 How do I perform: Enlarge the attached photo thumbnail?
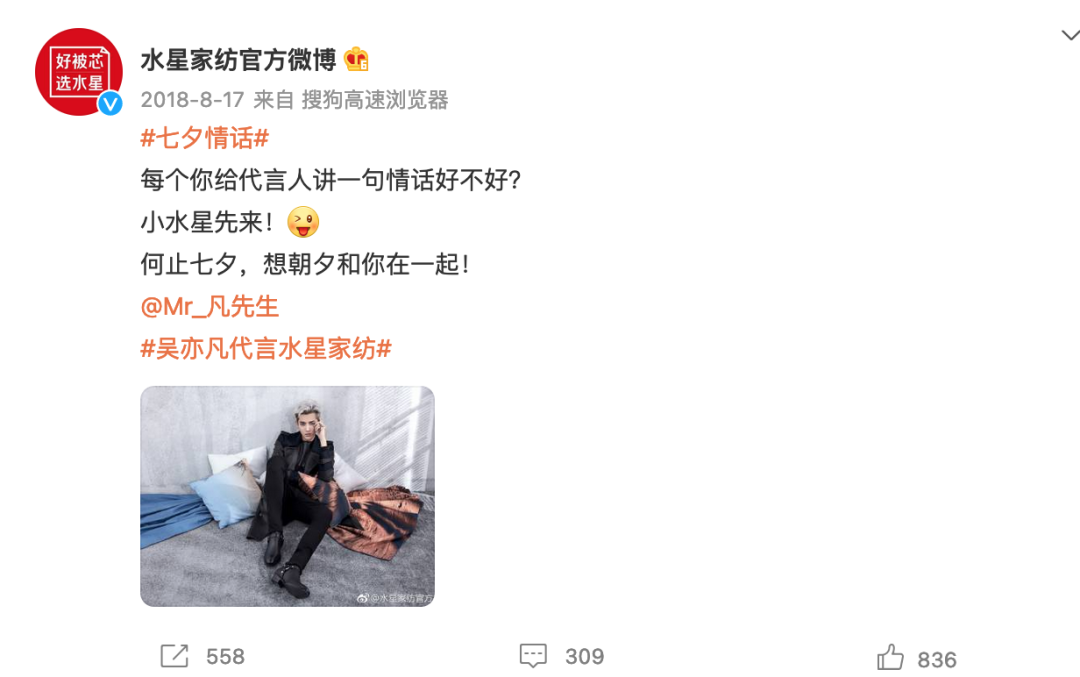click(x=287, y=496)
